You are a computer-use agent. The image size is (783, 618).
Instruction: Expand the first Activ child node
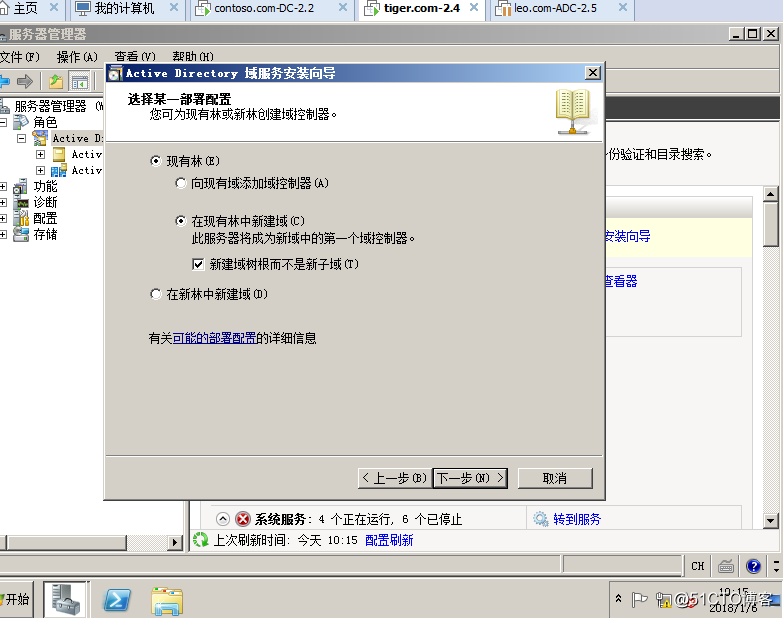(x=40, y=154)
